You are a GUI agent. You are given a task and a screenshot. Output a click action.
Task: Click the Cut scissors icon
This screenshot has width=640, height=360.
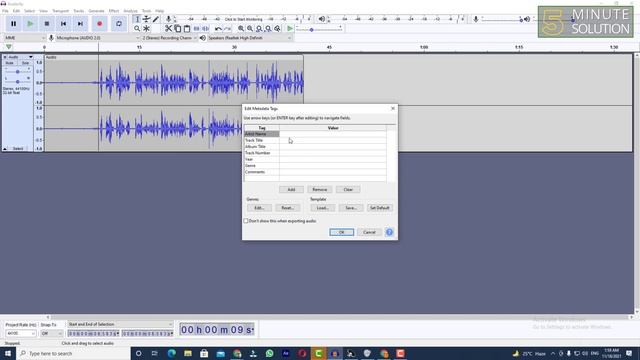click(168, 29)
